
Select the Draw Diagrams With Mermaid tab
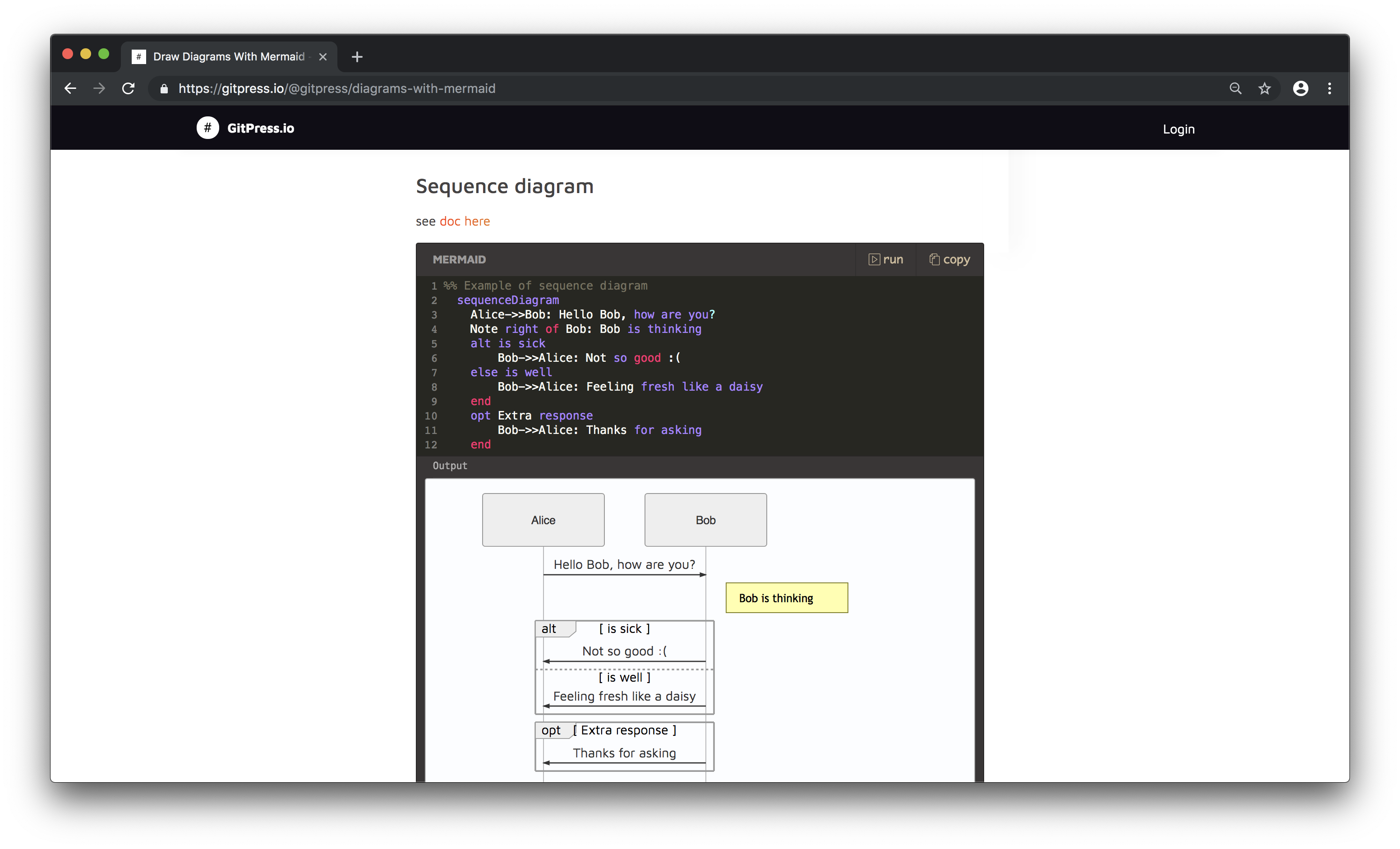point(228,57)
